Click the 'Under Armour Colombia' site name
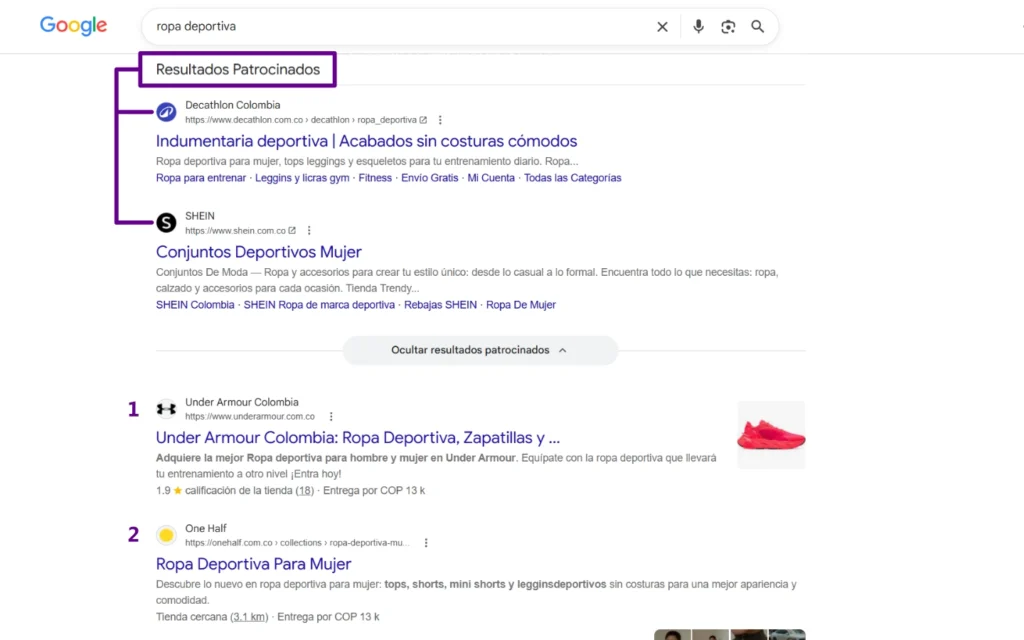The image size is (1024, 640). coord(242,402)
